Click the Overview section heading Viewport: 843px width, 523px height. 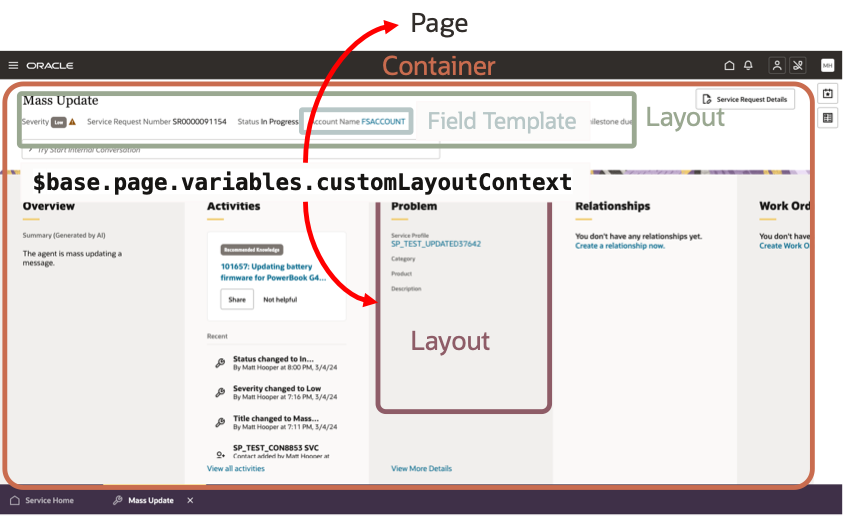(48, 206)
